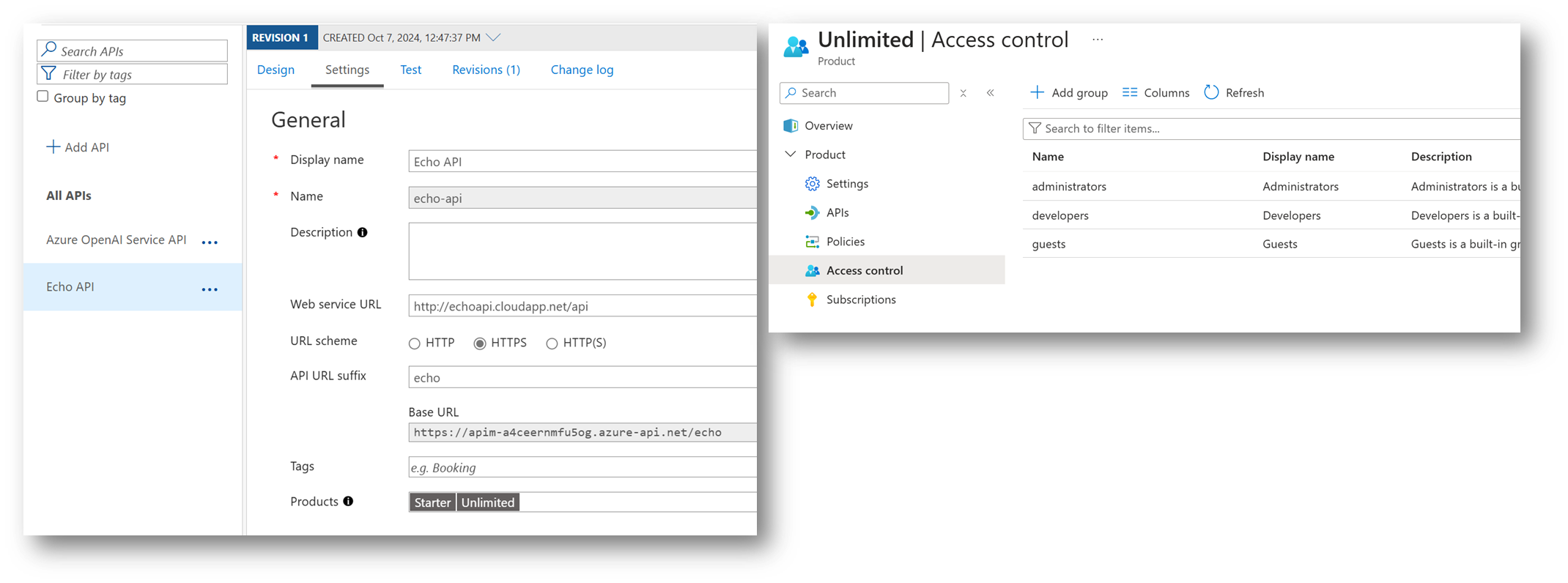Click the Web service URL field
Screen dimensions: 1568x583
point(583,306)
